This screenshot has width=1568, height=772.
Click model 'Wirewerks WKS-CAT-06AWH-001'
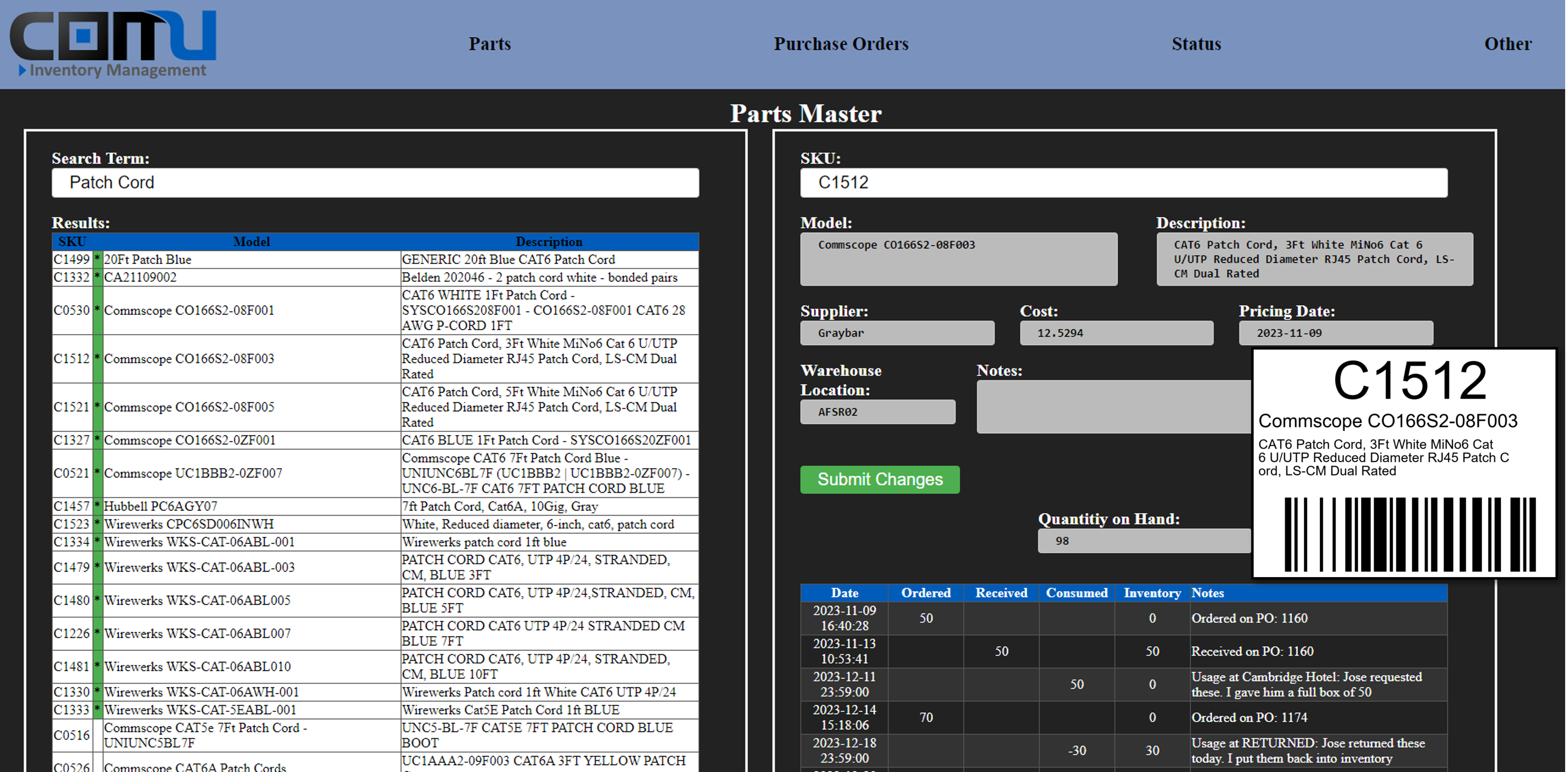tap(202, 692)
